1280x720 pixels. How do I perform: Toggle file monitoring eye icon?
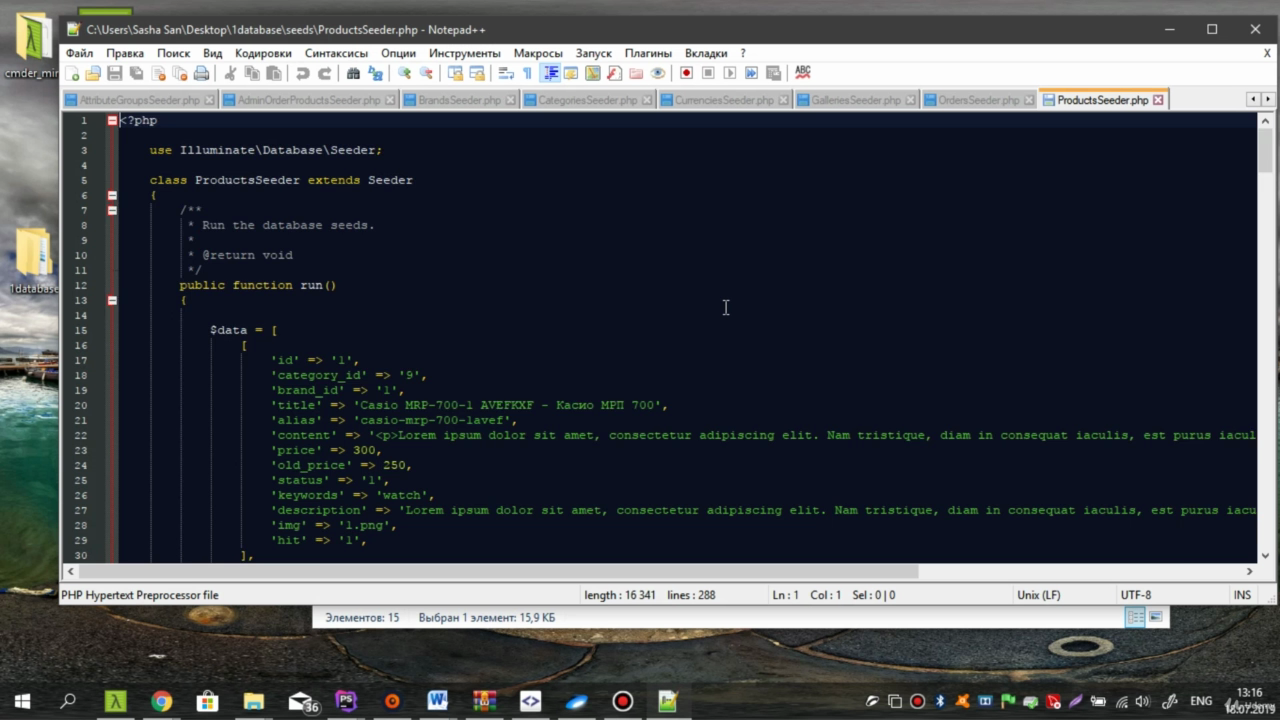pos(658,73)
